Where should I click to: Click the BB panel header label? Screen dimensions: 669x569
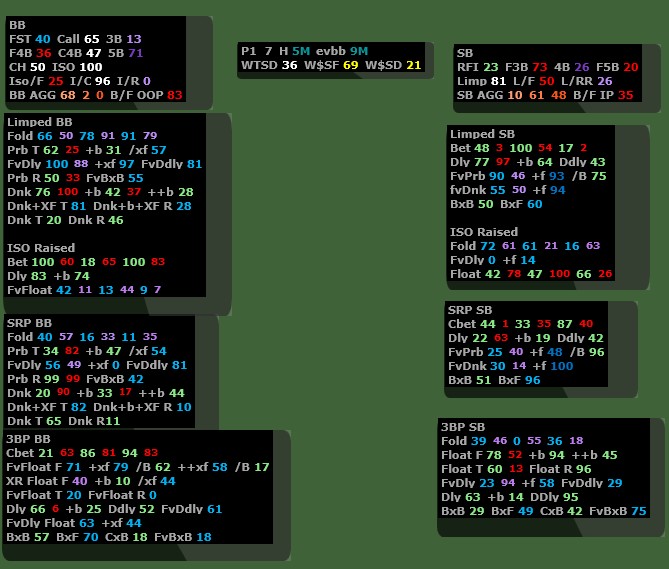(x=18, y=24)
